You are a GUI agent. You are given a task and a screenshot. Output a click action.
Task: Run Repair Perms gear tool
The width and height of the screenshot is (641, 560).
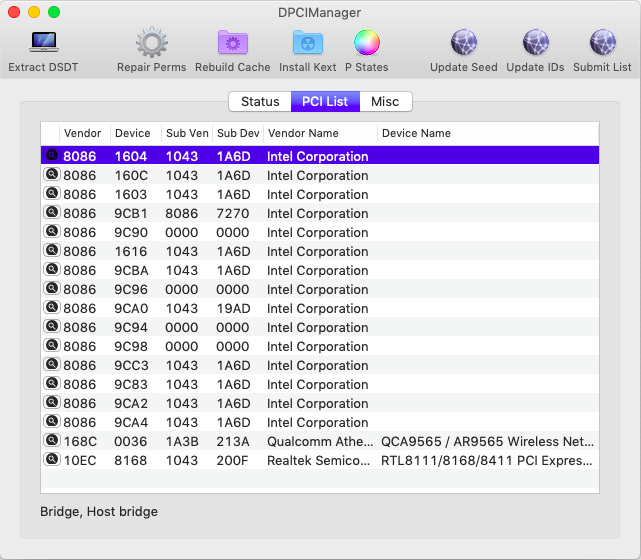(152, 42)
